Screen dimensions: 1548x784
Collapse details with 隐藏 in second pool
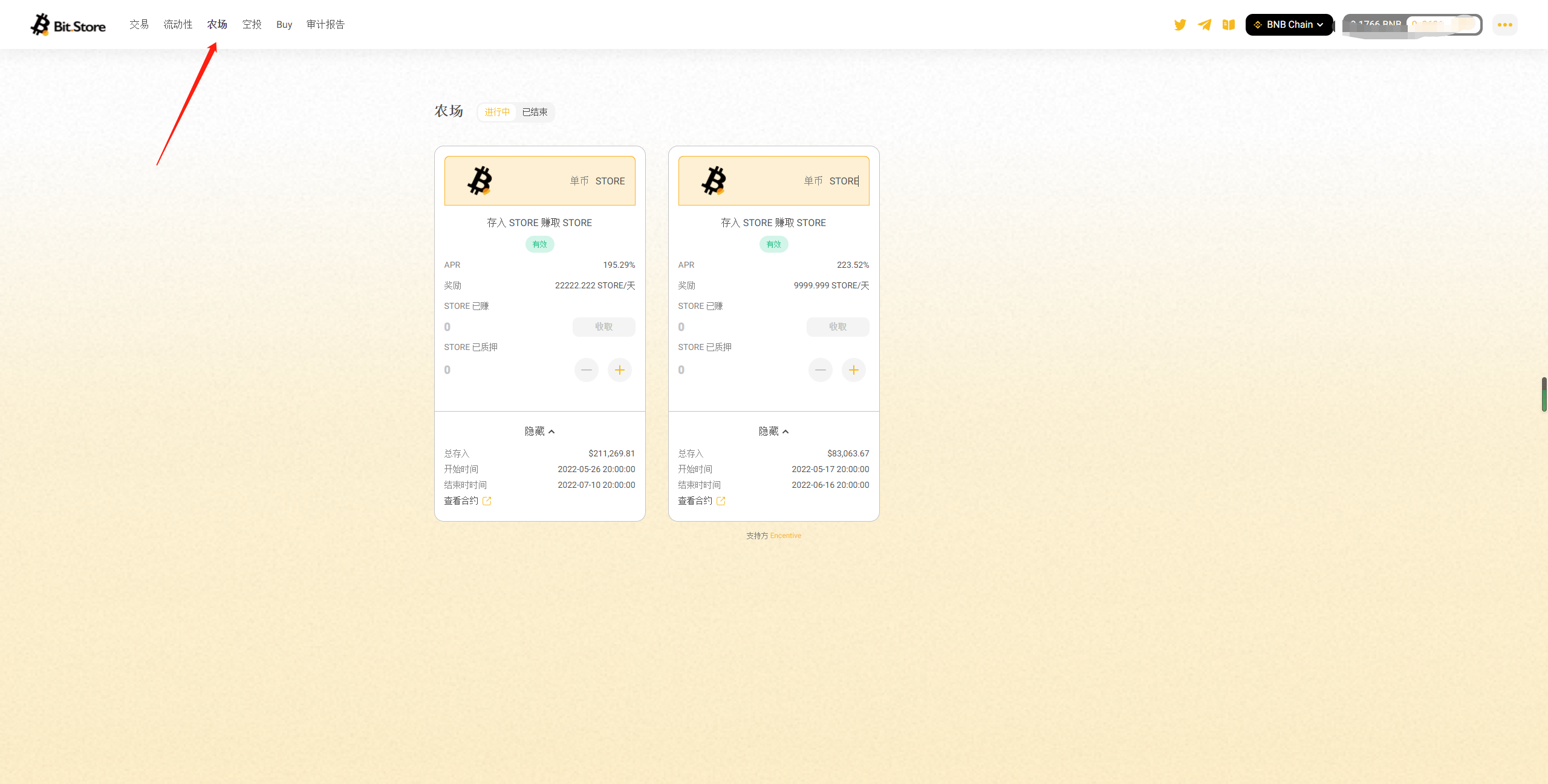pyautogui.click(x=773, y=432)
